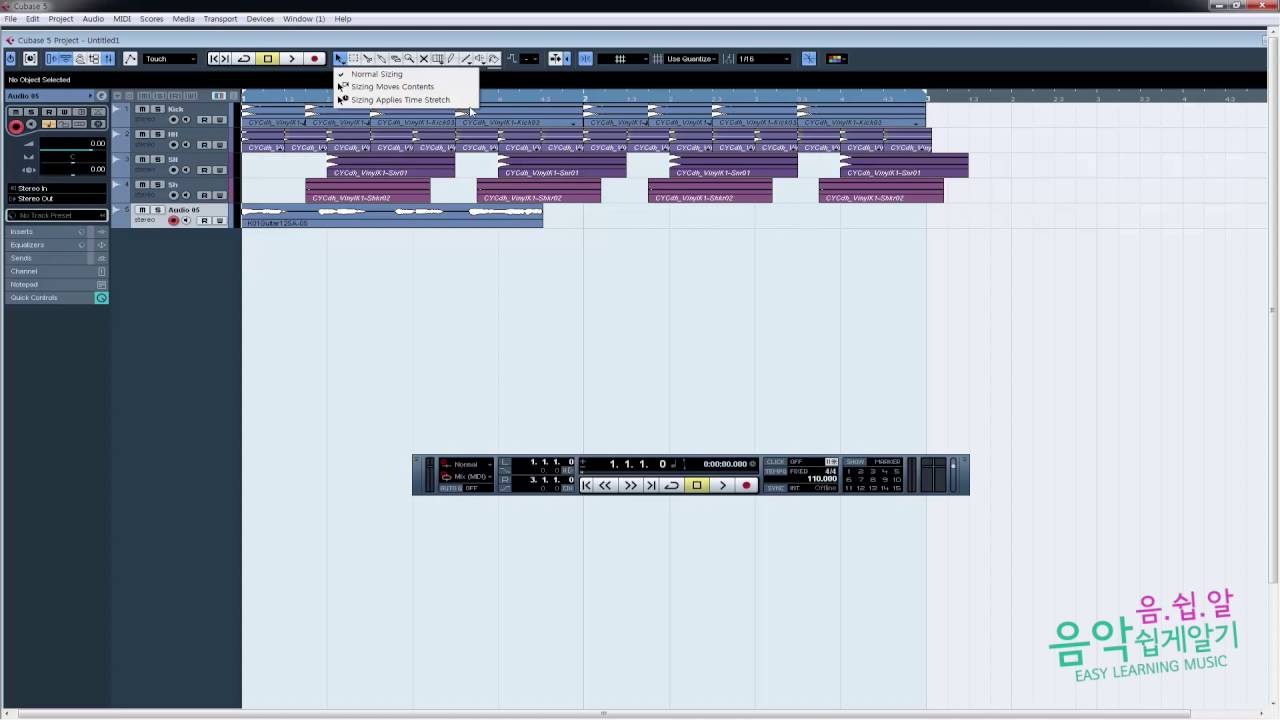Viewport: 1280px width, 720px height.
Task: Solo the Audio 05 track in track list
Action: click(157, 210)
